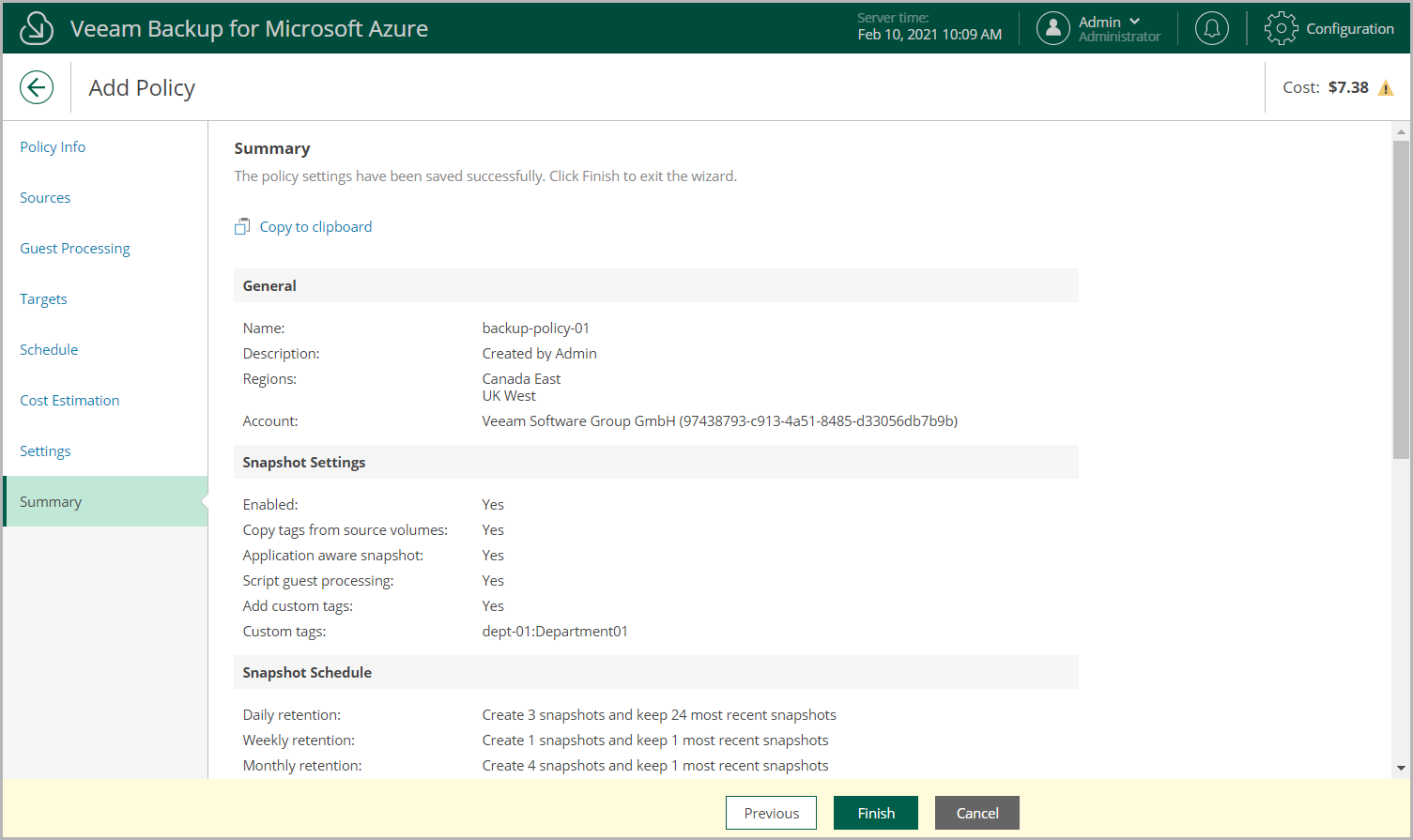
Task: Click the scrollbar up arrow
Action: pyautogui.click(x=1401, y=131)
